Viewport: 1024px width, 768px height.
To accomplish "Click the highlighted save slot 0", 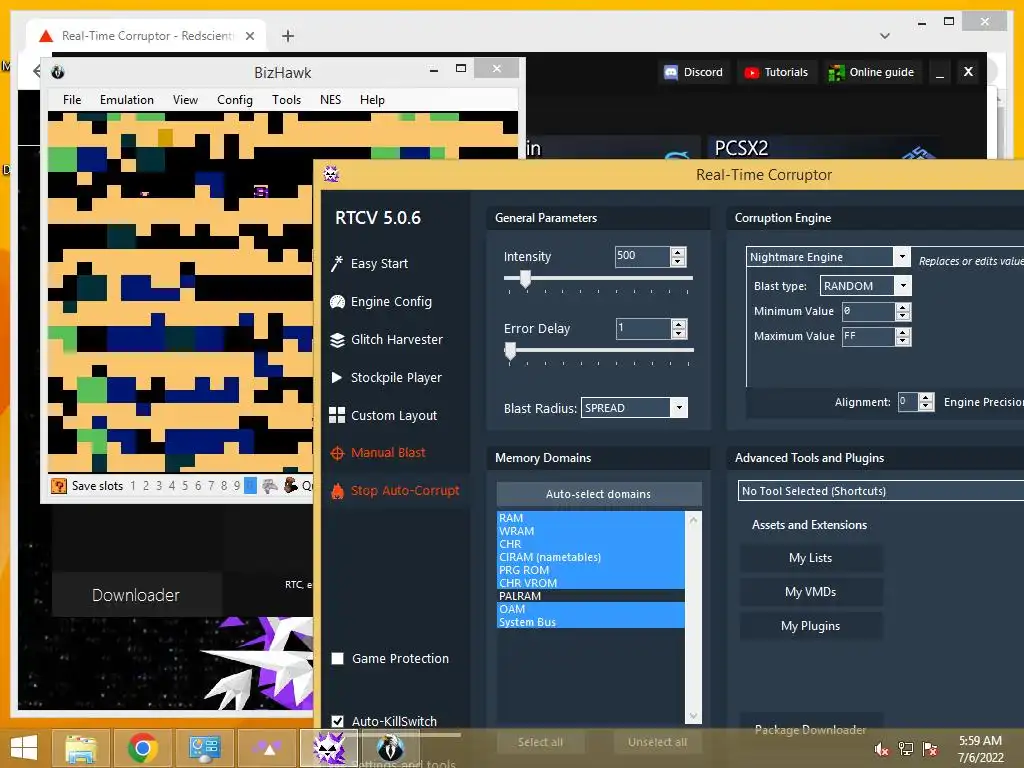I will tap(250, 486).
